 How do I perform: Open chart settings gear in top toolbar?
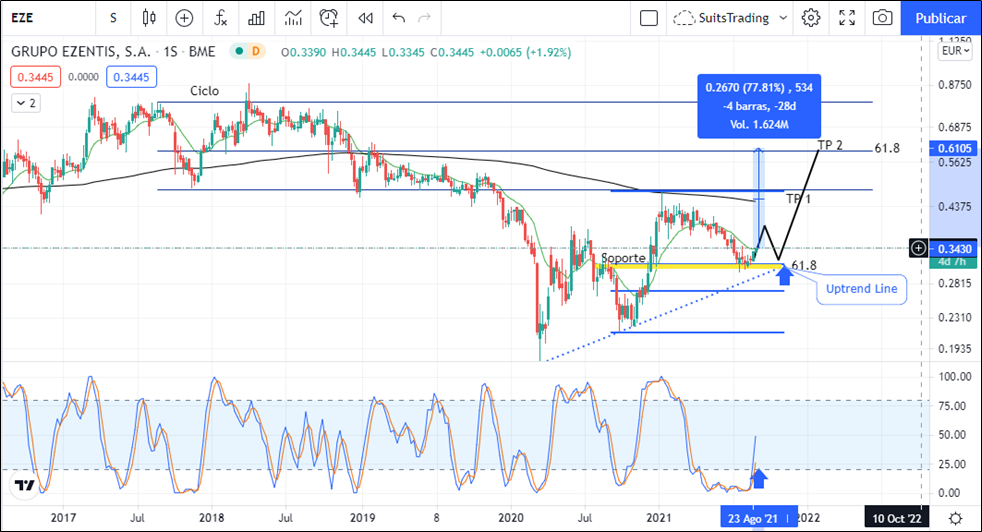pyautogui.click(x=811, y=18)
